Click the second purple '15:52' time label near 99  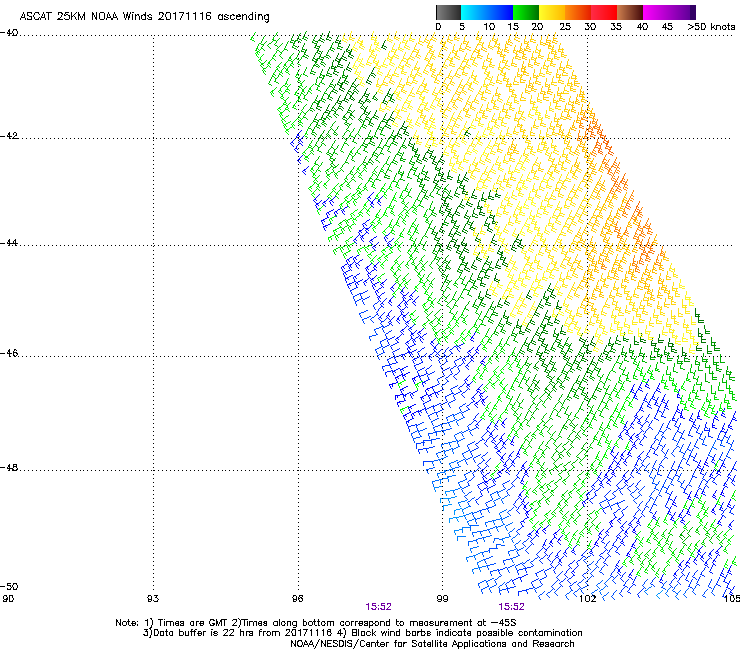click(512, 607)
